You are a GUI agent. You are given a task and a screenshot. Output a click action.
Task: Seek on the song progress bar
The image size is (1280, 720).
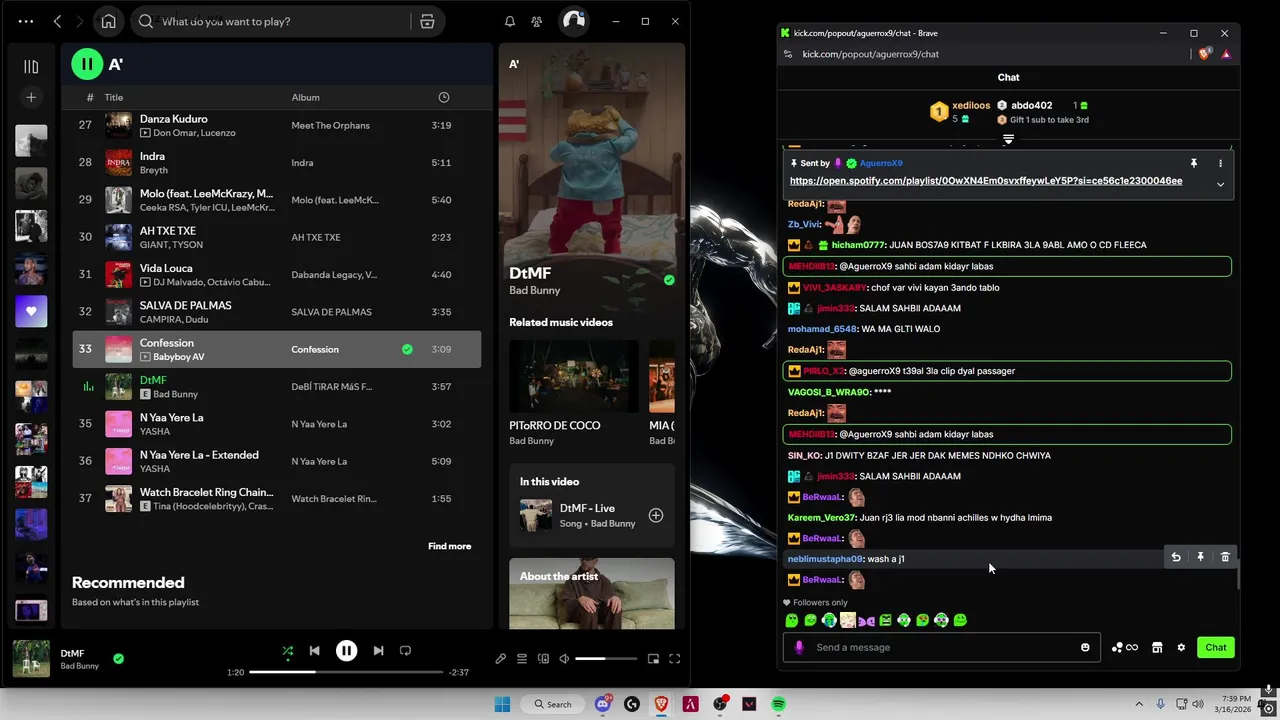coord(345,672)
